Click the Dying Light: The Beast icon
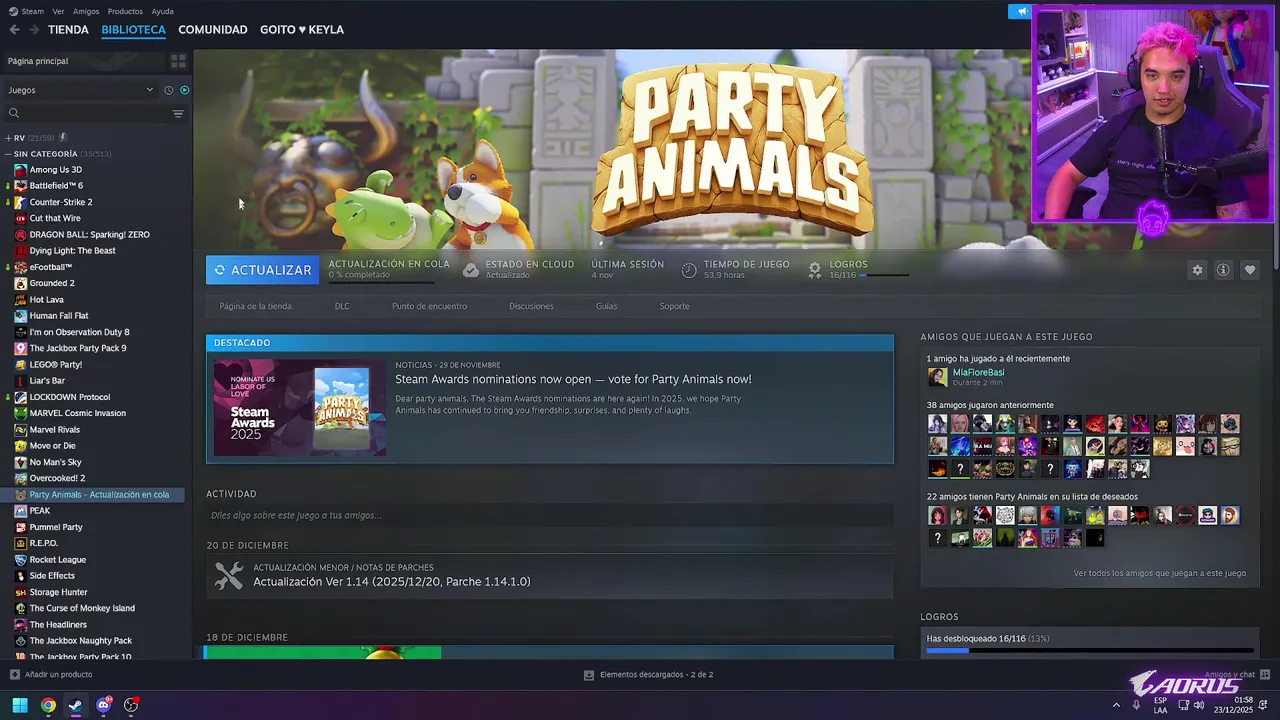 (20, 251)
